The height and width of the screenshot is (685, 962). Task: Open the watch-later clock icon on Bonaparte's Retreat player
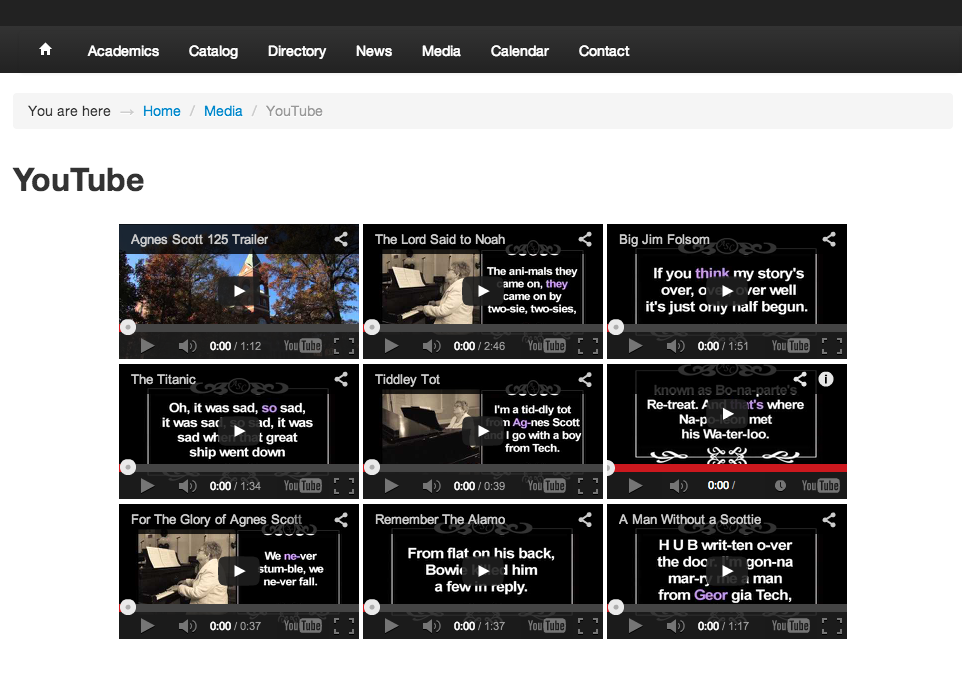click(782, 485)
